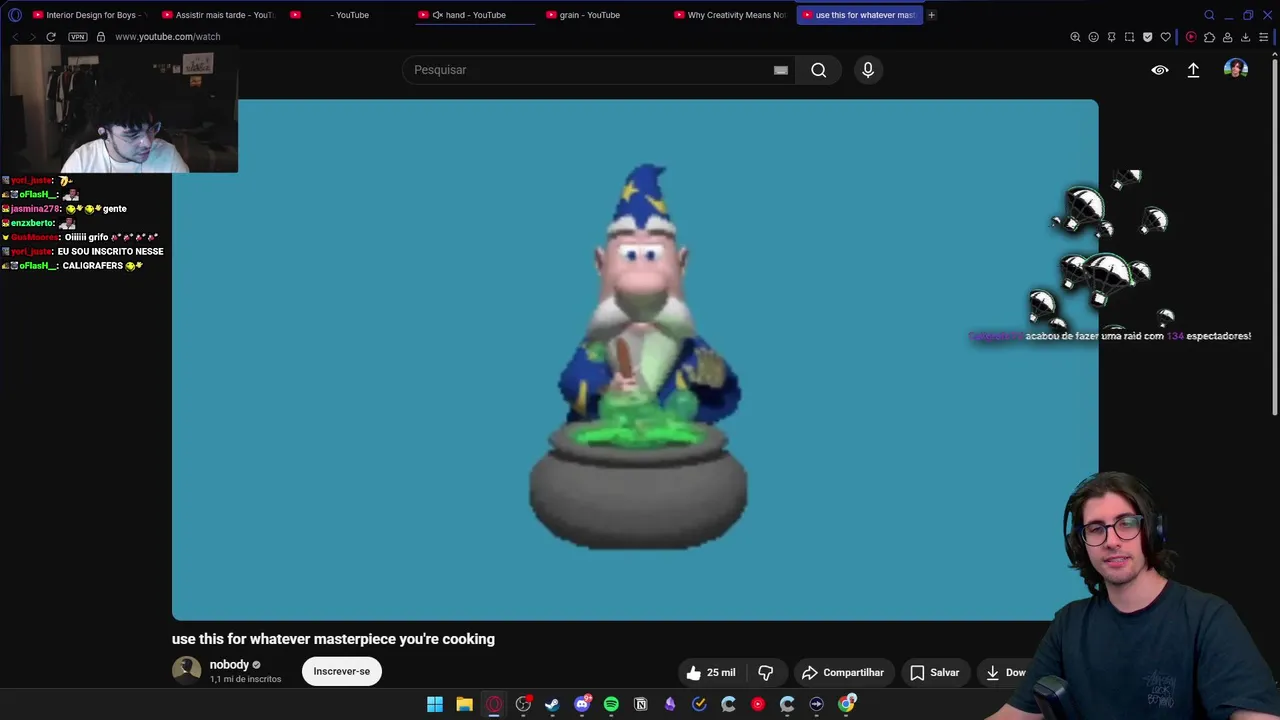Start voice search with microphone icon
The width and height of the screenshot is (1280, 720).
868,70
